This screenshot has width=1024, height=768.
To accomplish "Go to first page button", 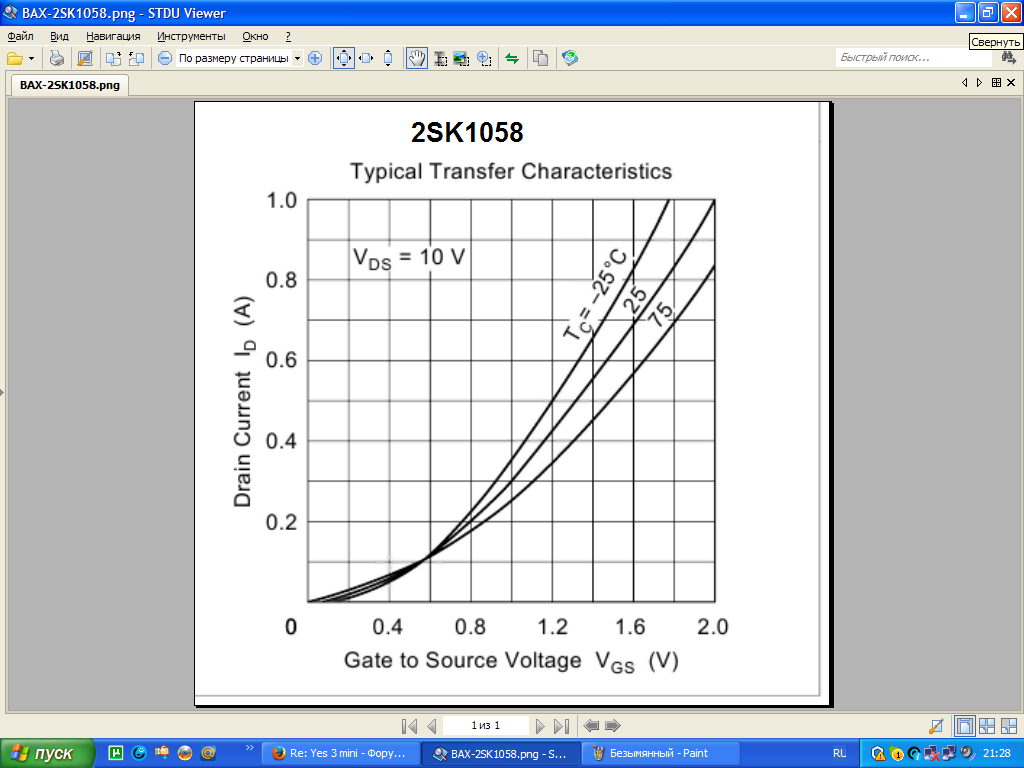I will click(x=409, y=726).
